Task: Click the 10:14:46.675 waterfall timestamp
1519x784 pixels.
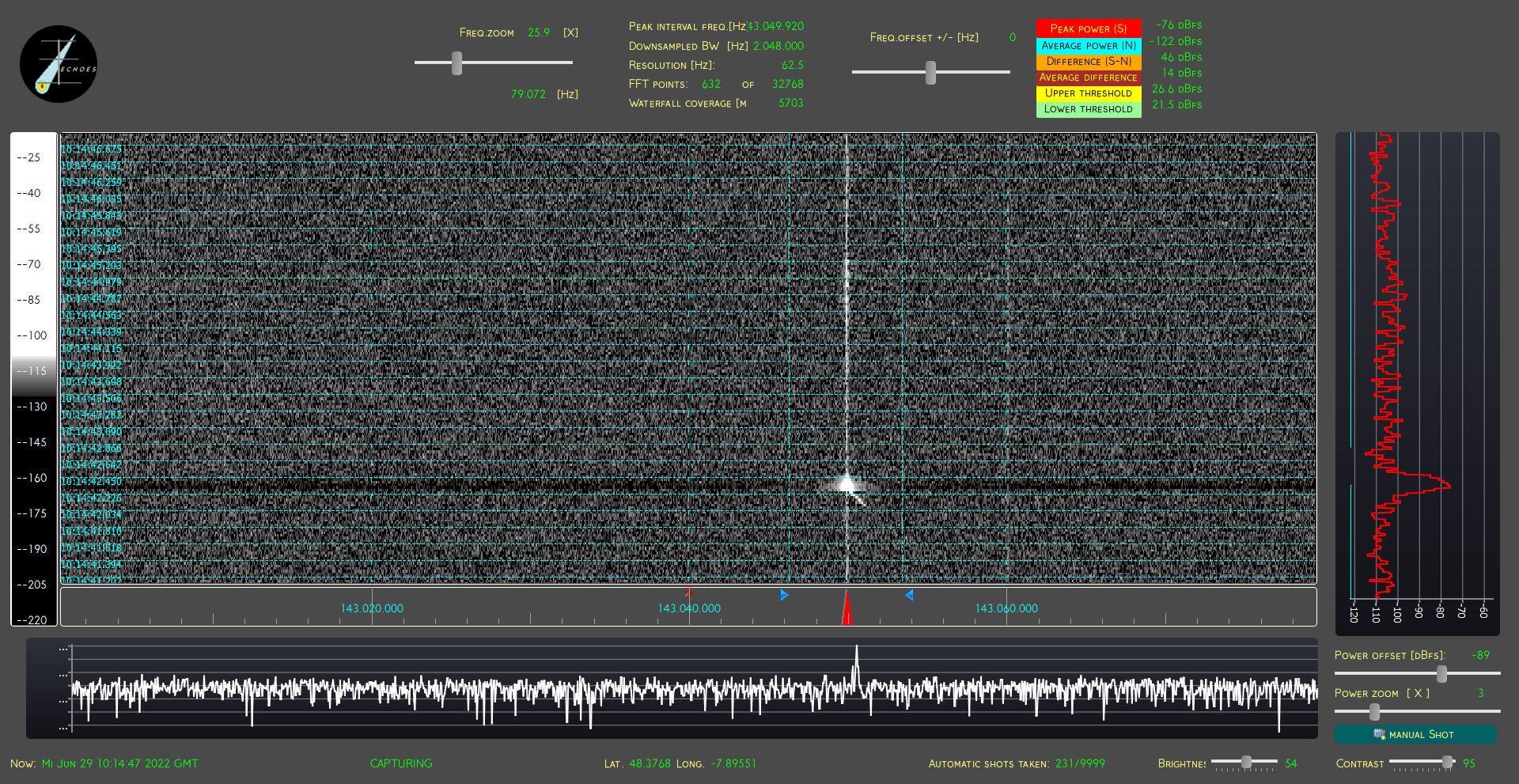Action: click(92, 149)
